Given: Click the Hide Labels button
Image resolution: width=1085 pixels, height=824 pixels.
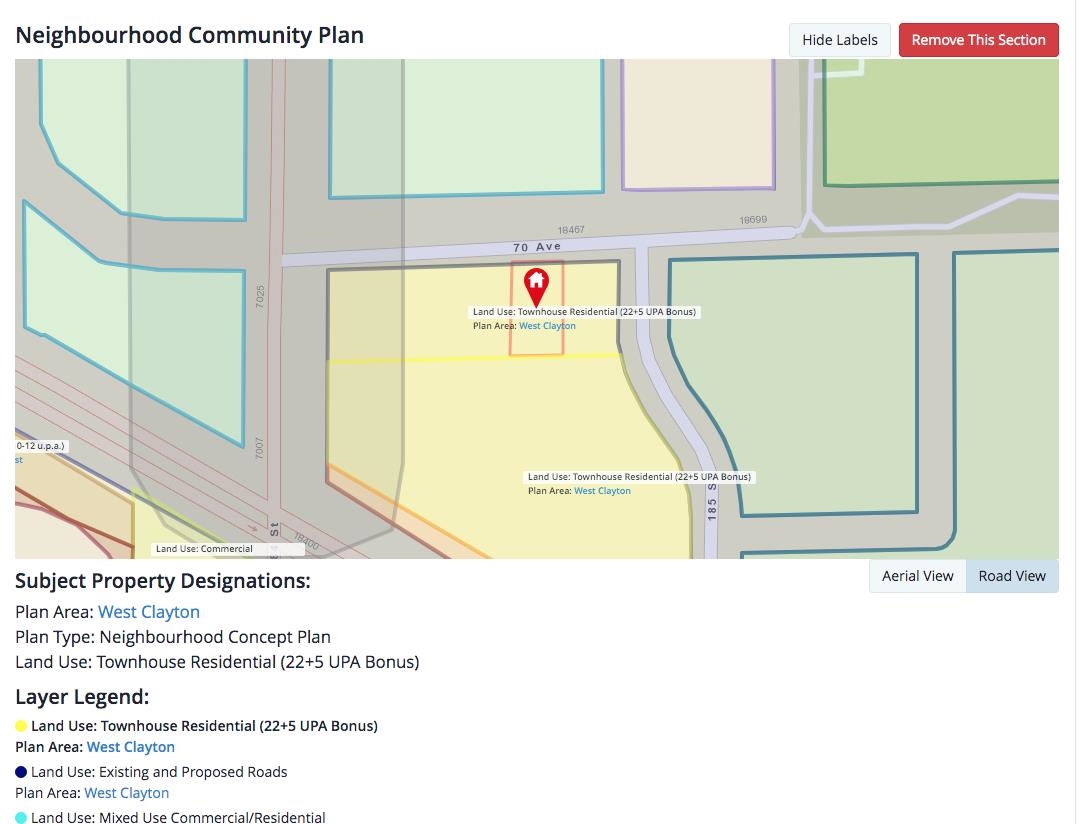Looking at the screenshot, I should click(x=839, y=40).
